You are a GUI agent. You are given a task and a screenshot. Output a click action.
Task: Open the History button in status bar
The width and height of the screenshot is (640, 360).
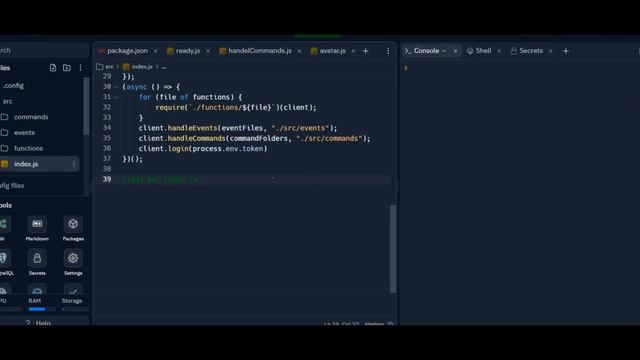coord(374,324)
